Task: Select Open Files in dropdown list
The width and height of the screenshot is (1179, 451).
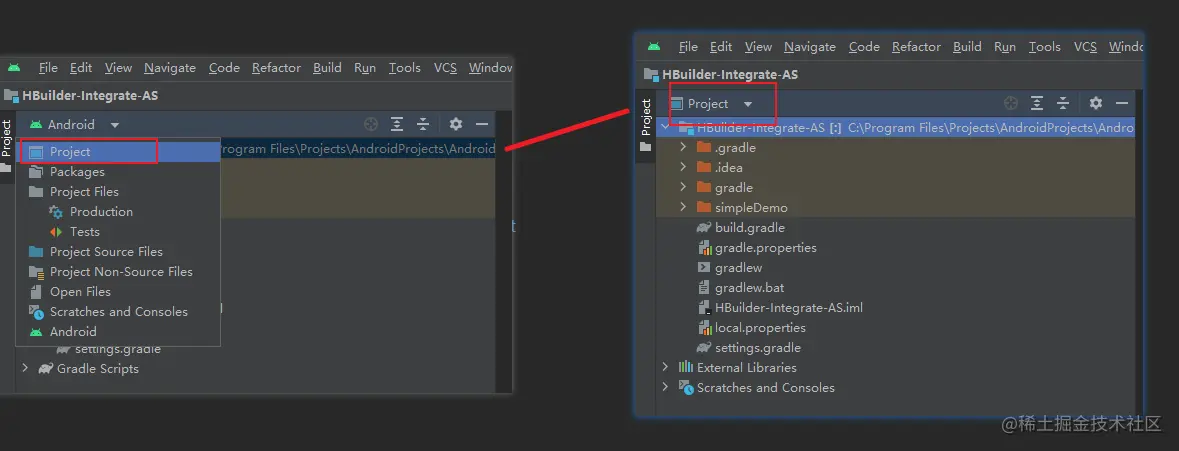Action: point(118,292)
